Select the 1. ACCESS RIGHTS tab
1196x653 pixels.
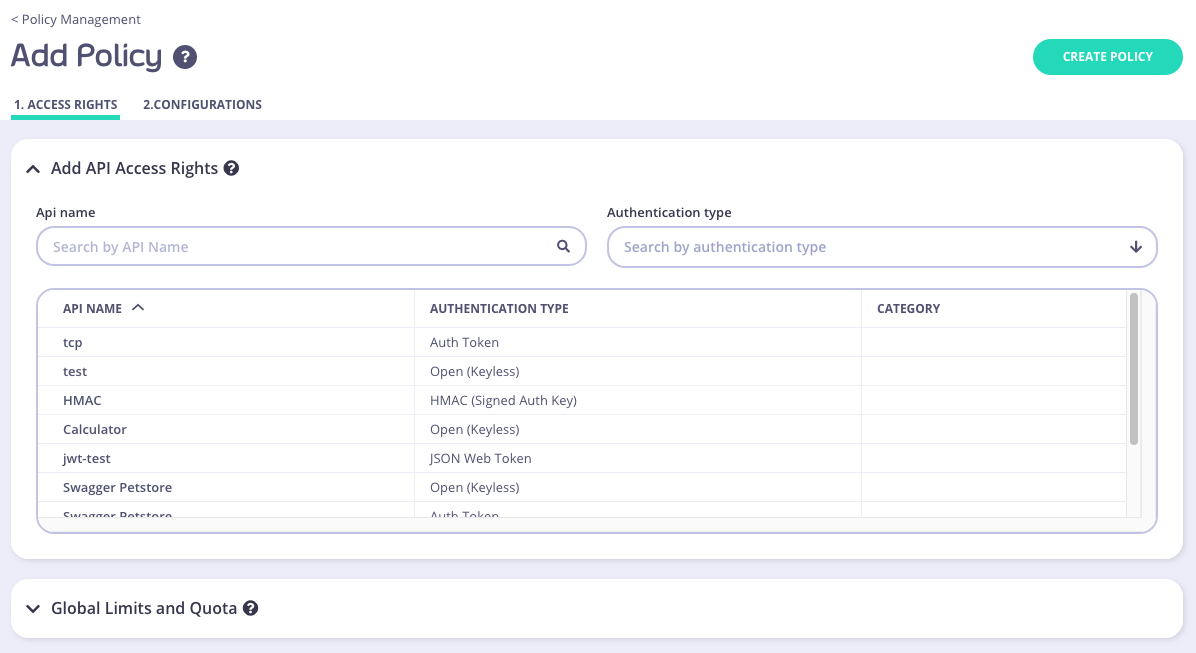[x=65, y=104]
